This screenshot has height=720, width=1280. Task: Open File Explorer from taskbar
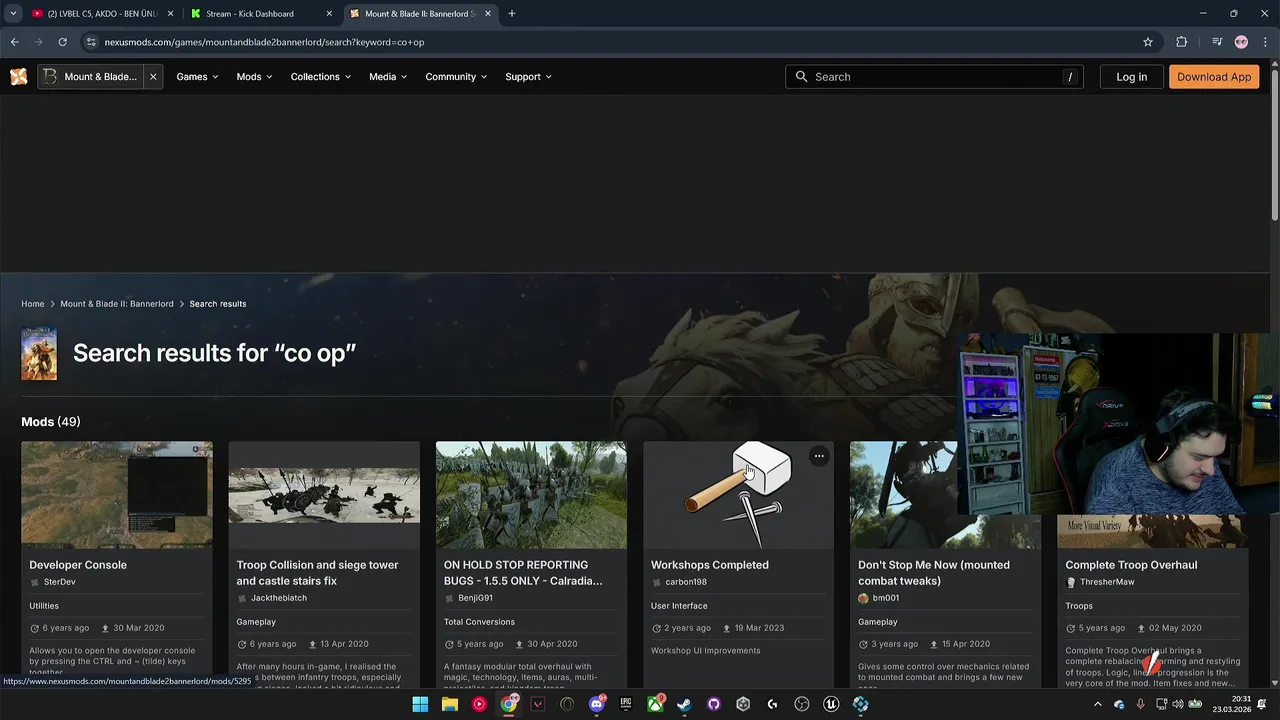450,704
